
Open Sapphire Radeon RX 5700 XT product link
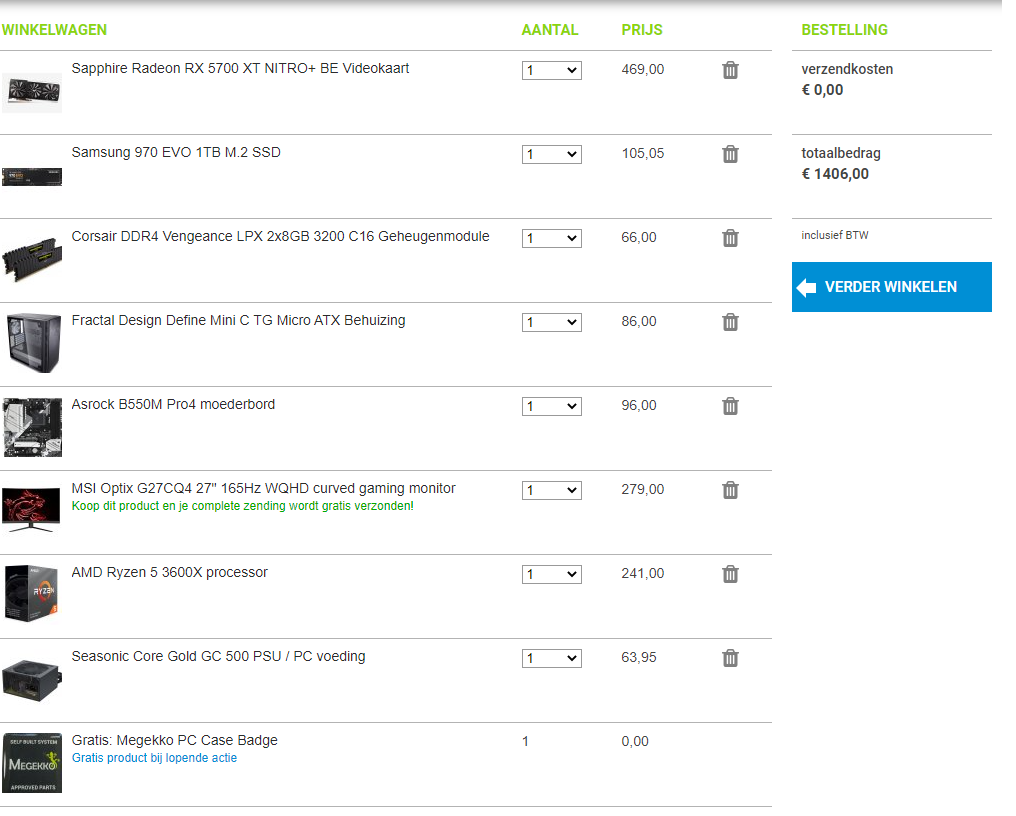point(240,68)
